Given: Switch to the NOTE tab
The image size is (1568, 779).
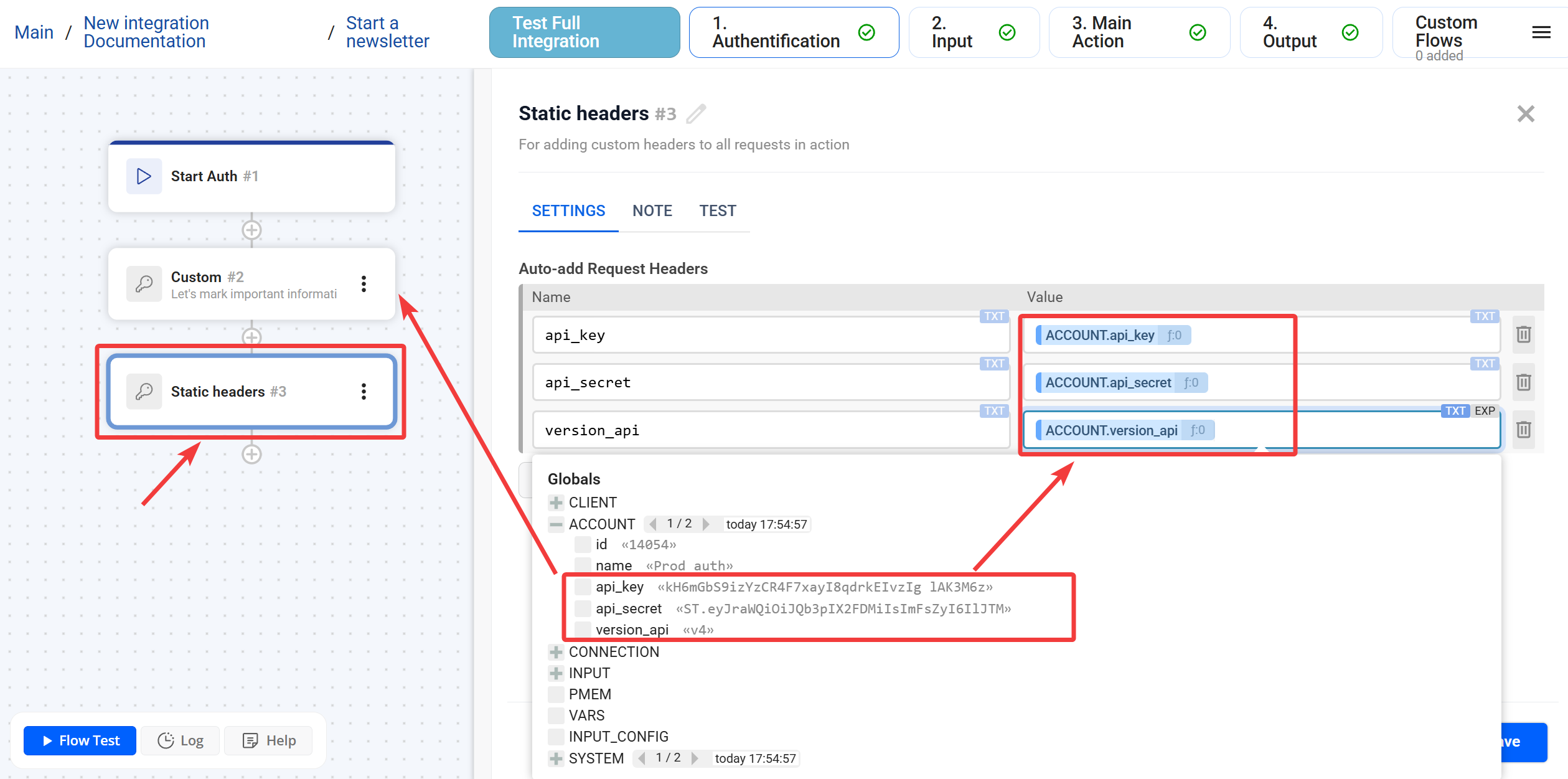Looking at the screenshot, I should (x=652, y=211).
